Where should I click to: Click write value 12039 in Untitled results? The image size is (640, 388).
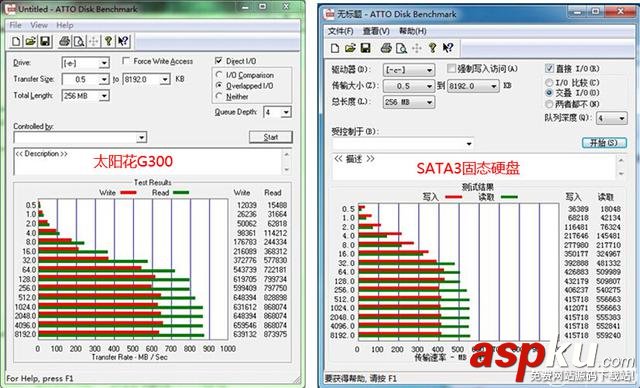247,205
